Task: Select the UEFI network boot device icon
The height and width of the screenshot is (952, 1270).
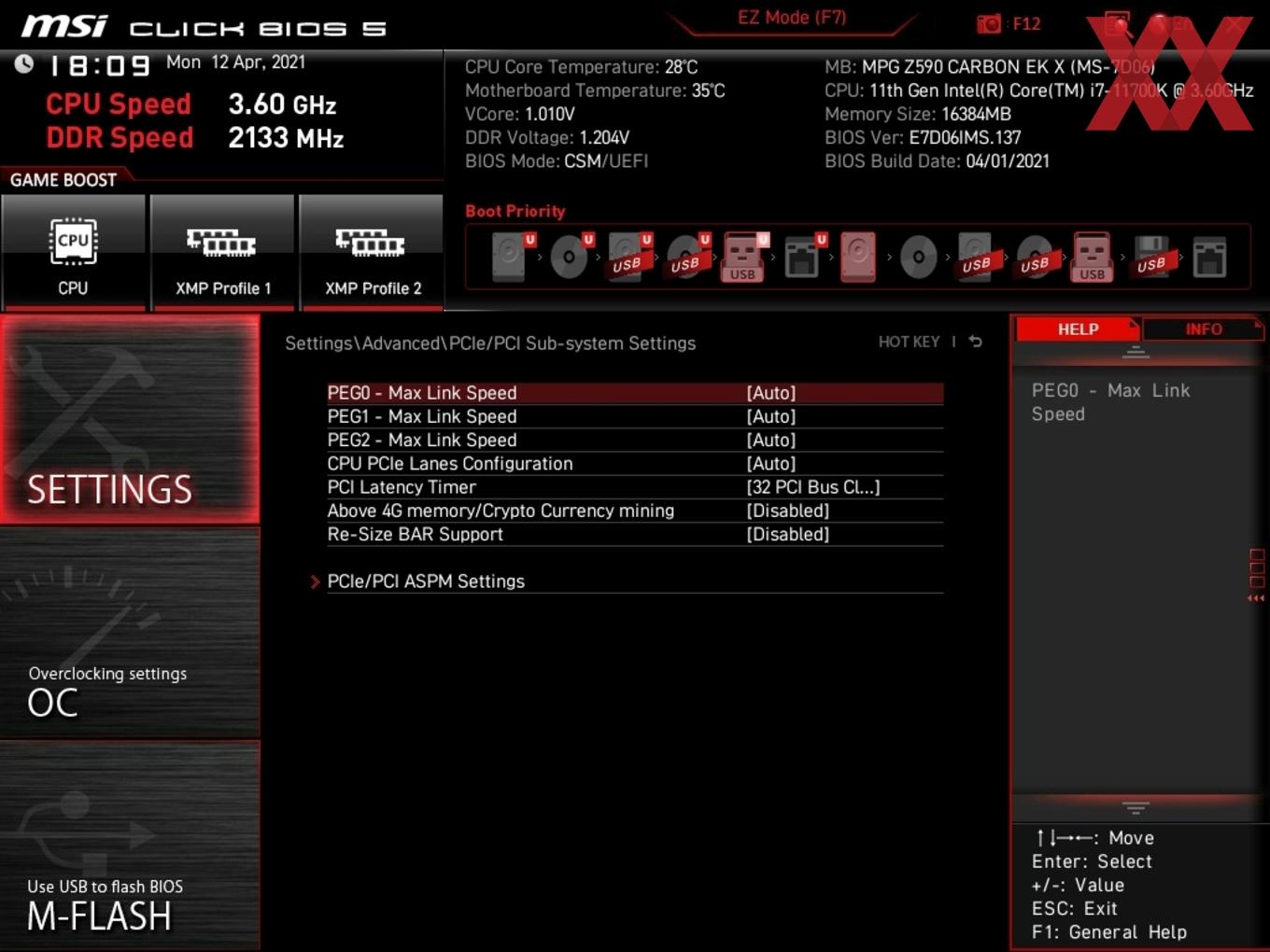Action: (x=804, y=257)
